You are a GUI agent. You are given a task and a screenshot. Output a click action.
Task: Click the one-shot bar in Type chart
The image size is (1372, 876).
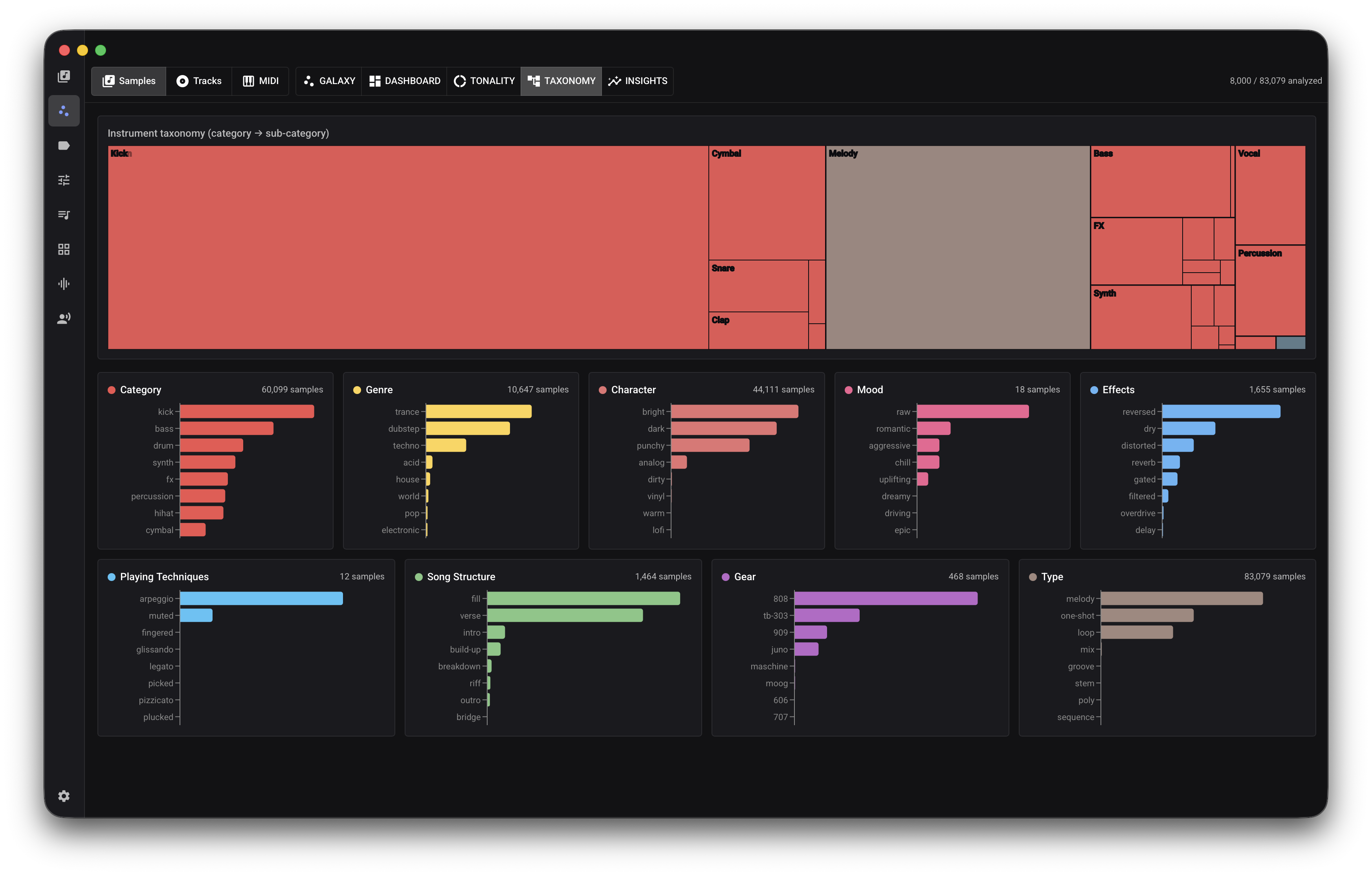click(x=1148, y=615)
